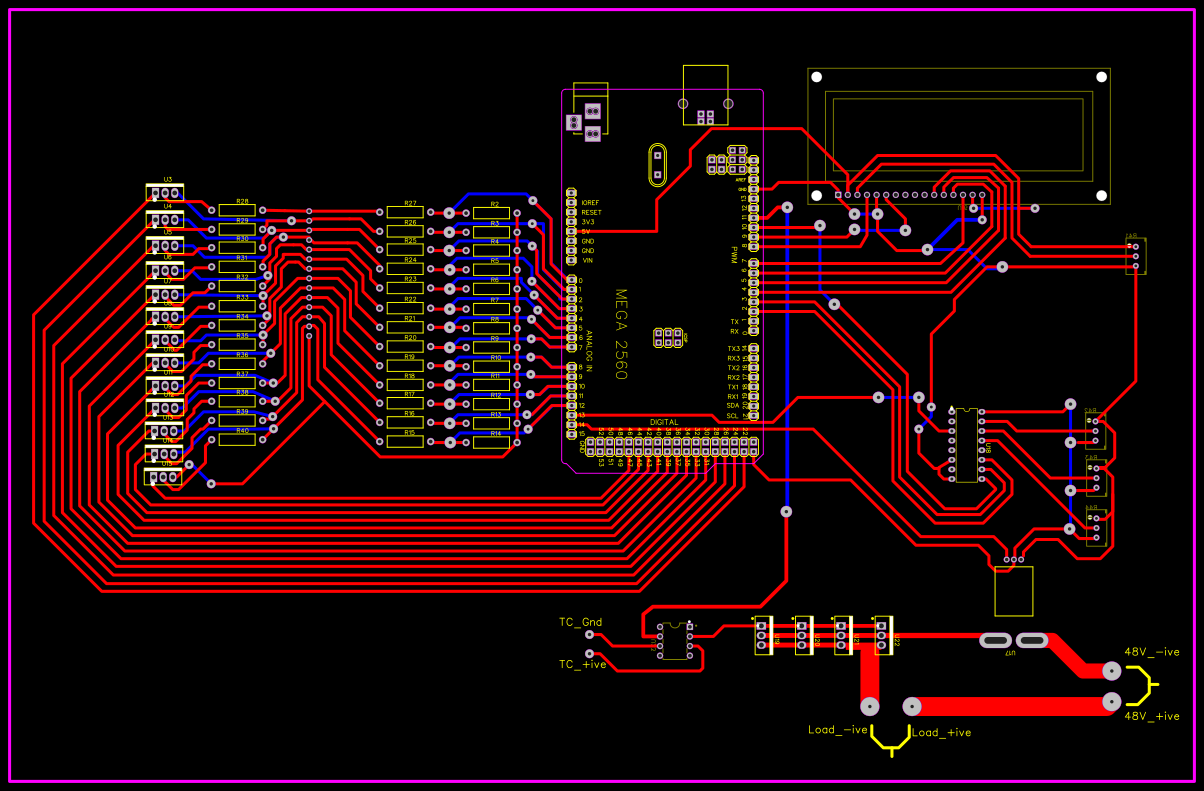Select resistor R40 footprint
The width and height of the screenshot is (1204, 791).
point(237,439)
